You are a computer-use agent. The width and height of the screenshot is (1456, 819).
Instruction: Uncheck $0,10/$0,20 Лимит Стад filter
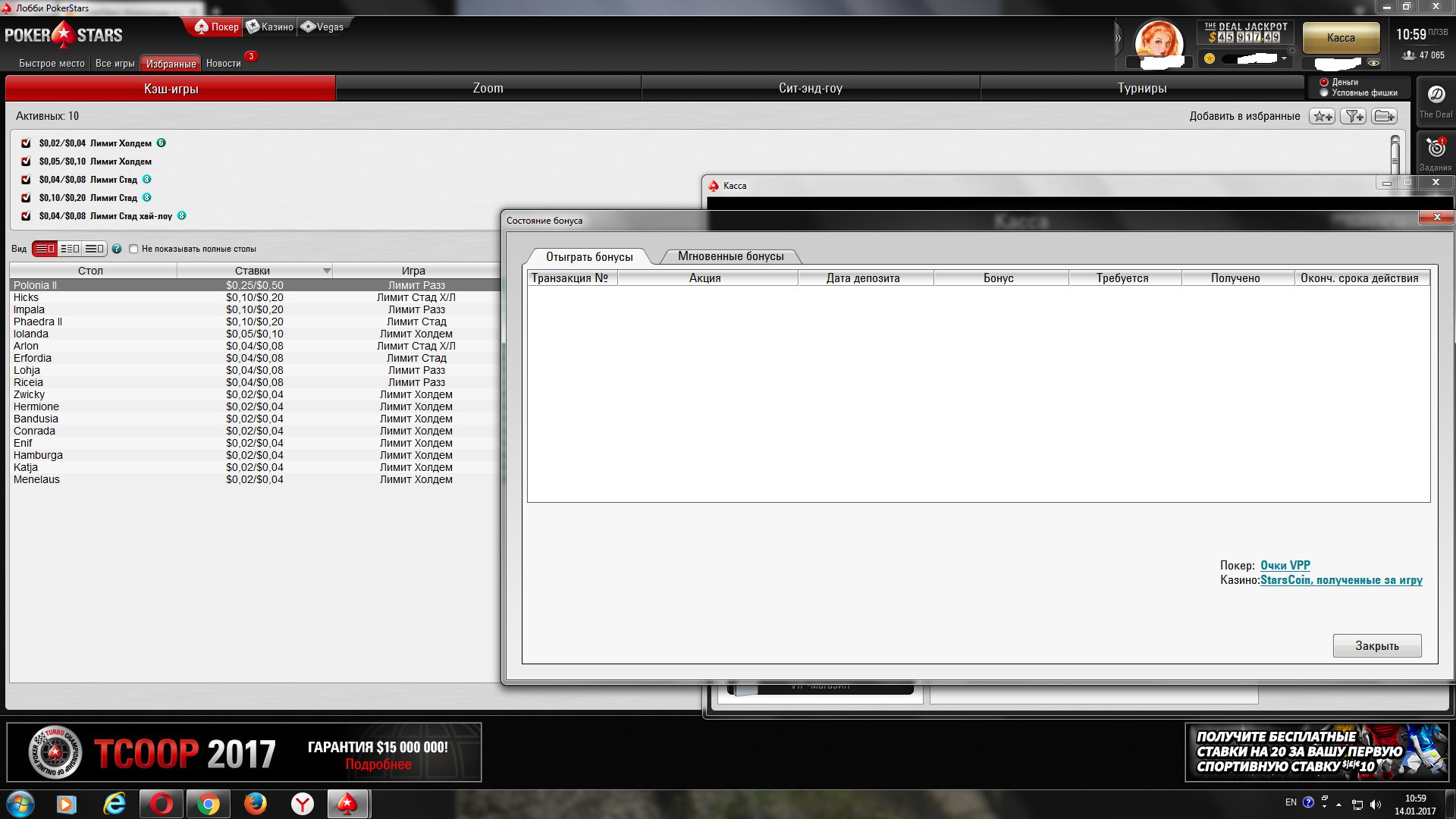26,198
